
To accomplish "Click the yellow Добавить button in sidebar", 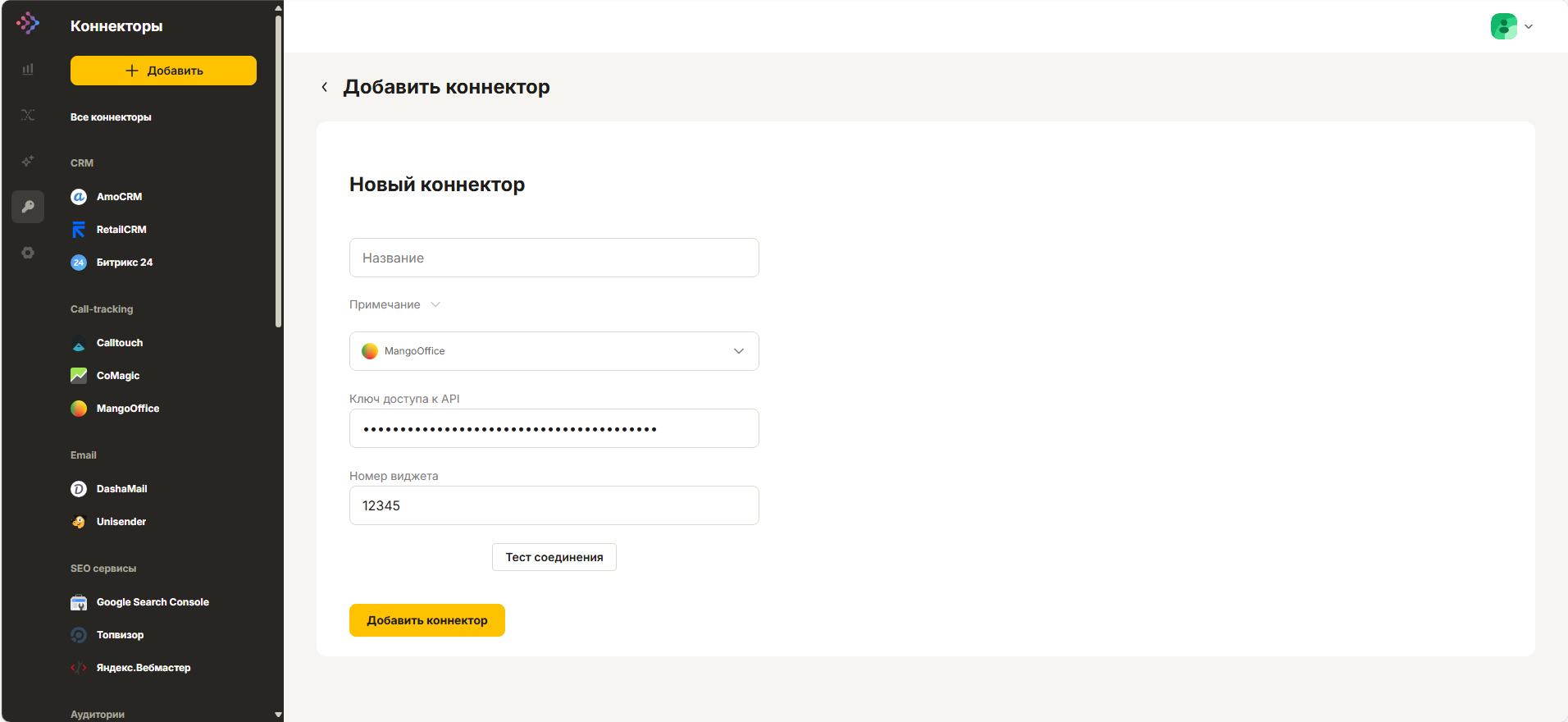I will pos(163,71).
